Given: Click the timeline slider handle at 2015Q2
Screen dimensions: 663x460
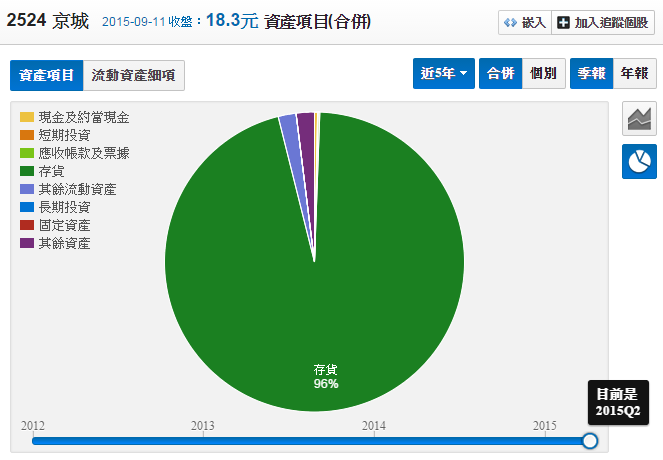Looking at the screenshot, I should coord(589,441).
